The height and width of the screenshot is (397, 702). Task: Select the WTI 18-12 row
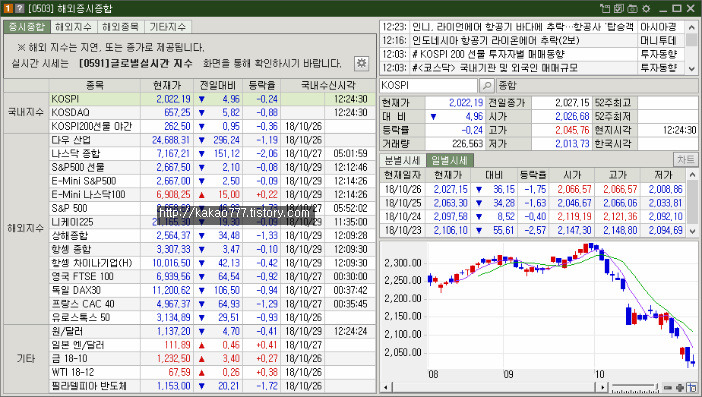212,372
